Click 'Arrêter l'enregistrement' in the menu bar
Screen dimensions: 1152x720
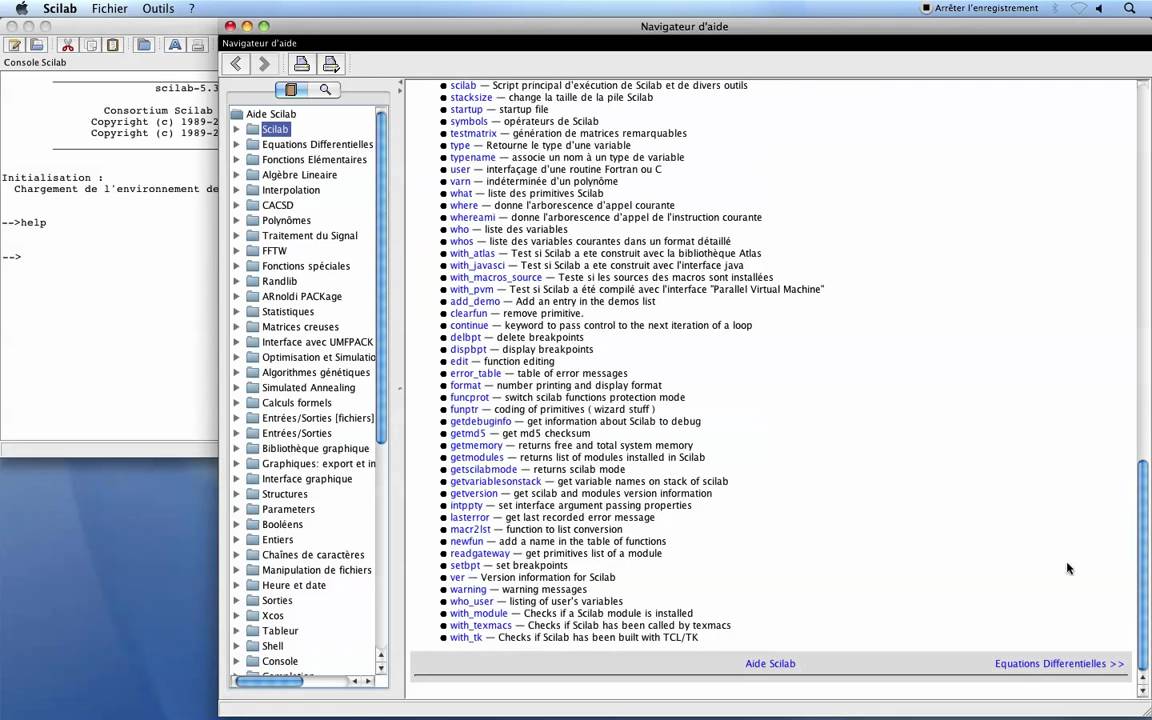click(980, 8)
